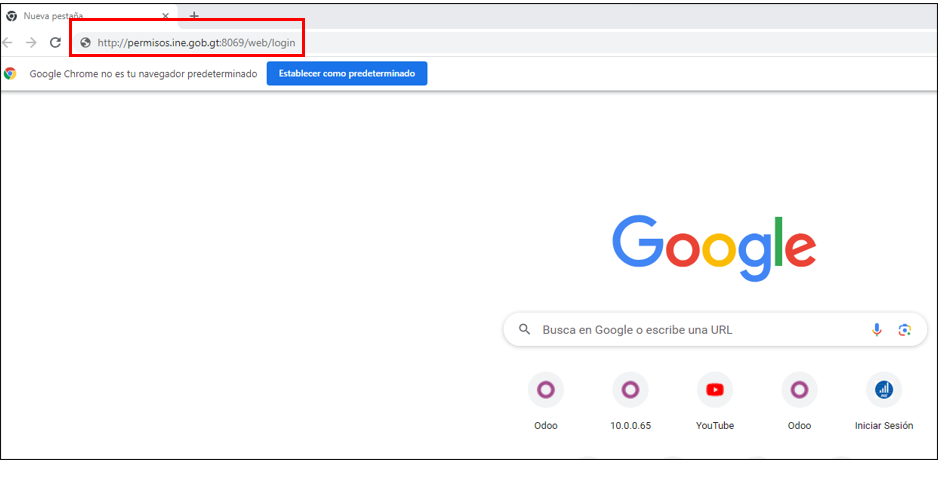940x498 pixels.
Task: Open a new tab with plus button
Action: 194,16
